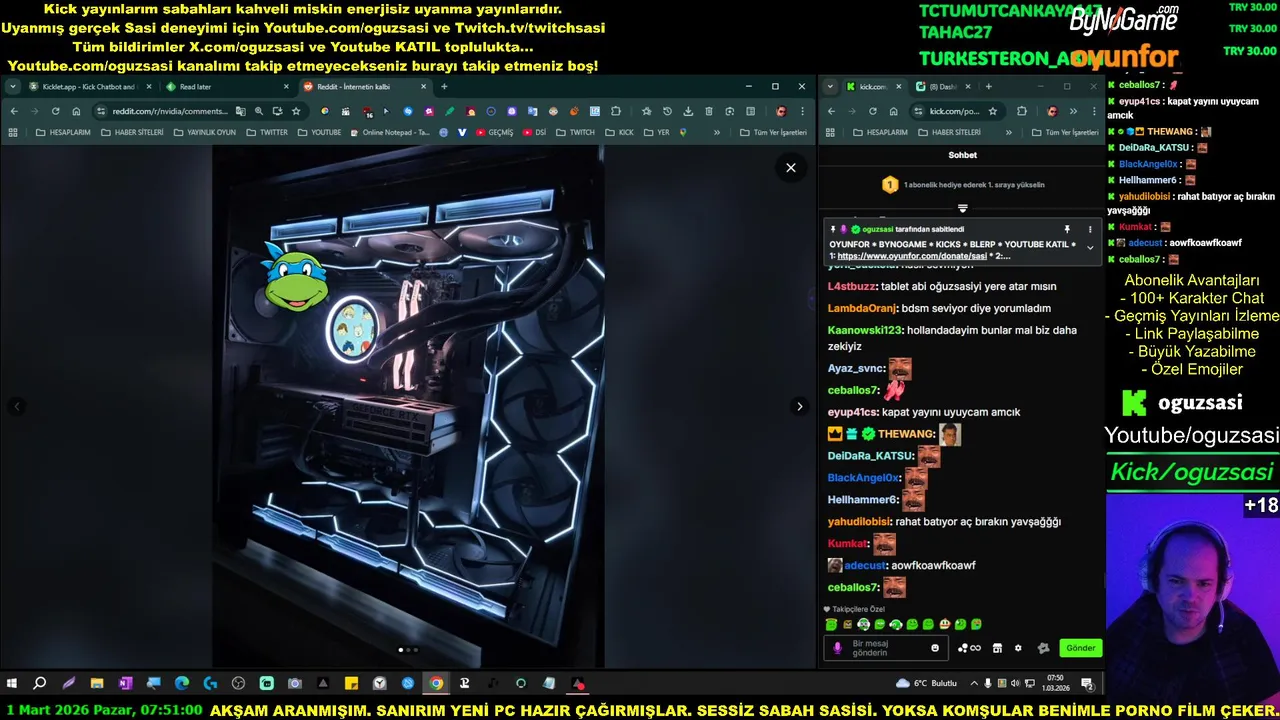Click the yahudilobisi username in the Kick chat
1280x720 pixels.
[x=859, y=521]
